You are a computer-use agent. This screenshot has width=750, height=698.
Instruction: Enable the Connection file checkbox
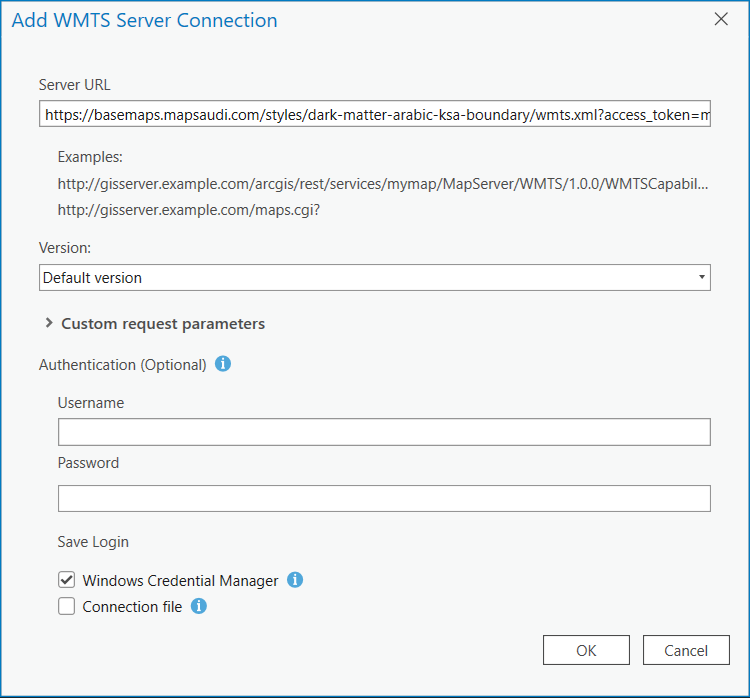(67, 606)
